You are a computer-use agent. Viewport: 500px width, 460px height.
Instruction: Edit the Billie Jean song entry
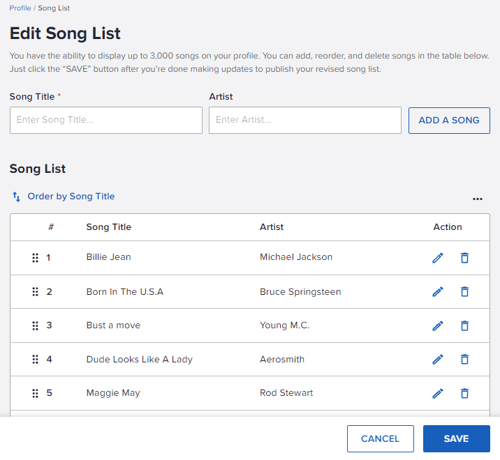pyautogui.click(x=438, y=258)
